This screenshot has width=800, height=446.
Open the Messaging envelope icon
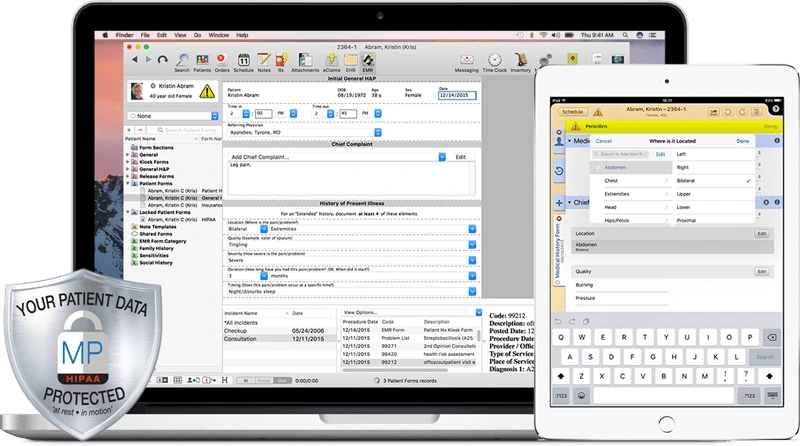[466, 62]
